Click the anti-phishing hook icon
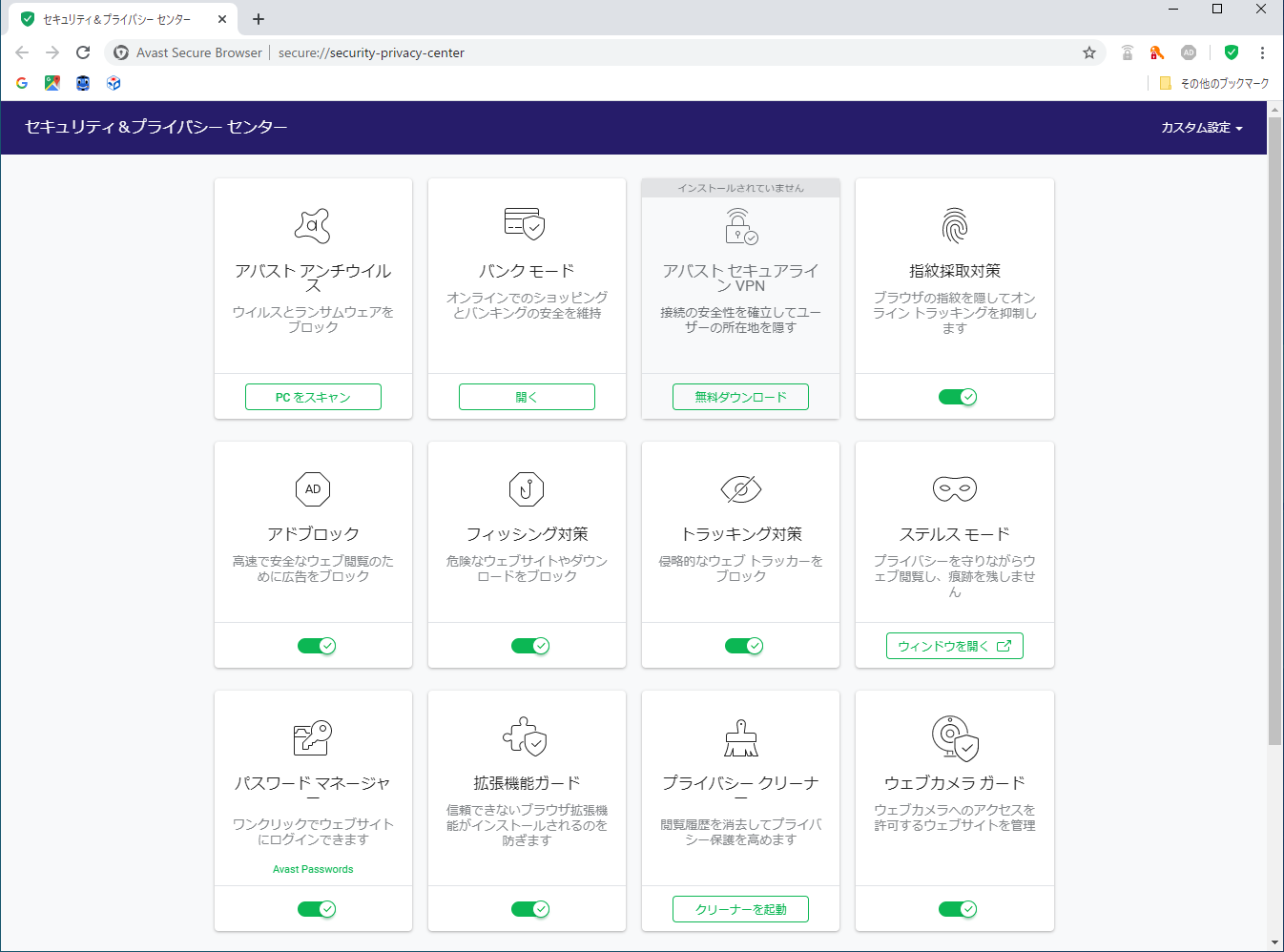The width and height of the screenshot is (1284, 952). [527, 489]
